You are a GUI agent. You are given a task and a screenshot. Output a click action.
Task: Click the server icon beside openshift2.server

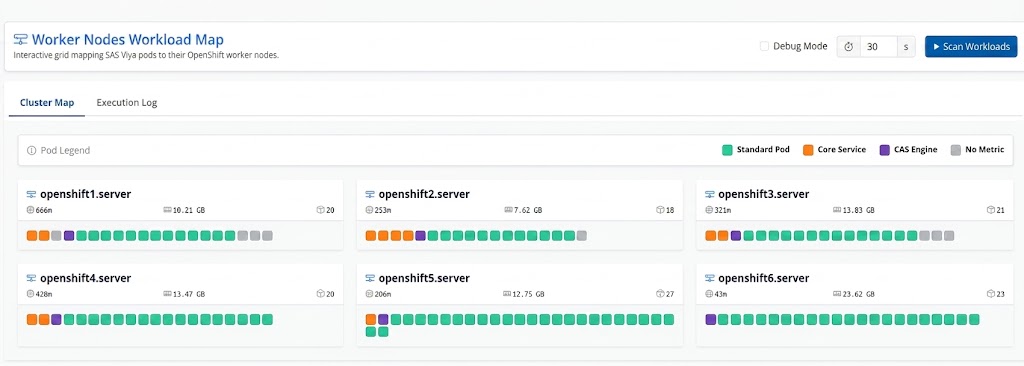click(370, 194)
